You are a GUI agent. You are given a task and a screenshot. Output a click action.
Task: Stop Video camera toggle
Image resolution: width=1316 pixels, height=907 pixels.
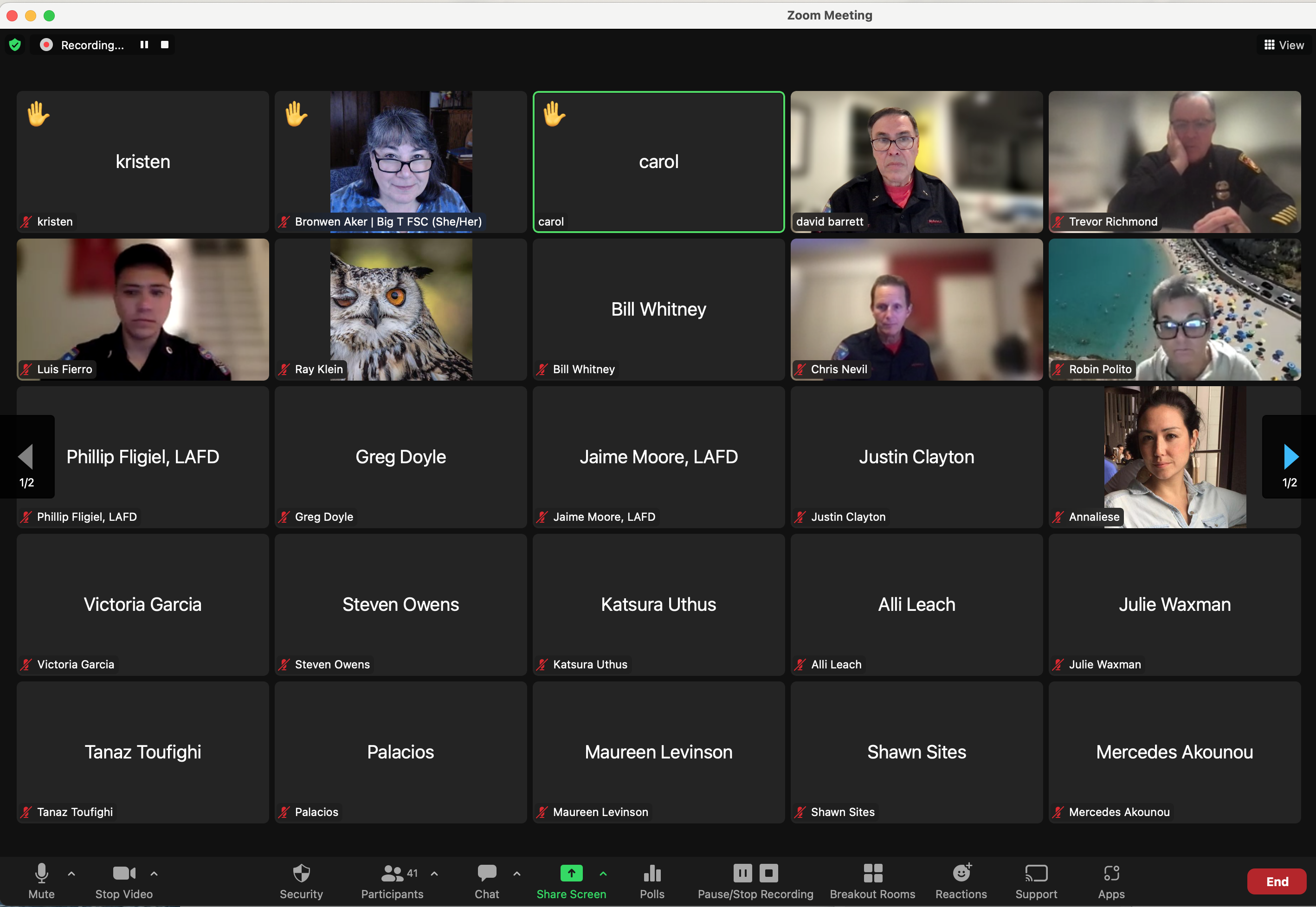(124, 881)
